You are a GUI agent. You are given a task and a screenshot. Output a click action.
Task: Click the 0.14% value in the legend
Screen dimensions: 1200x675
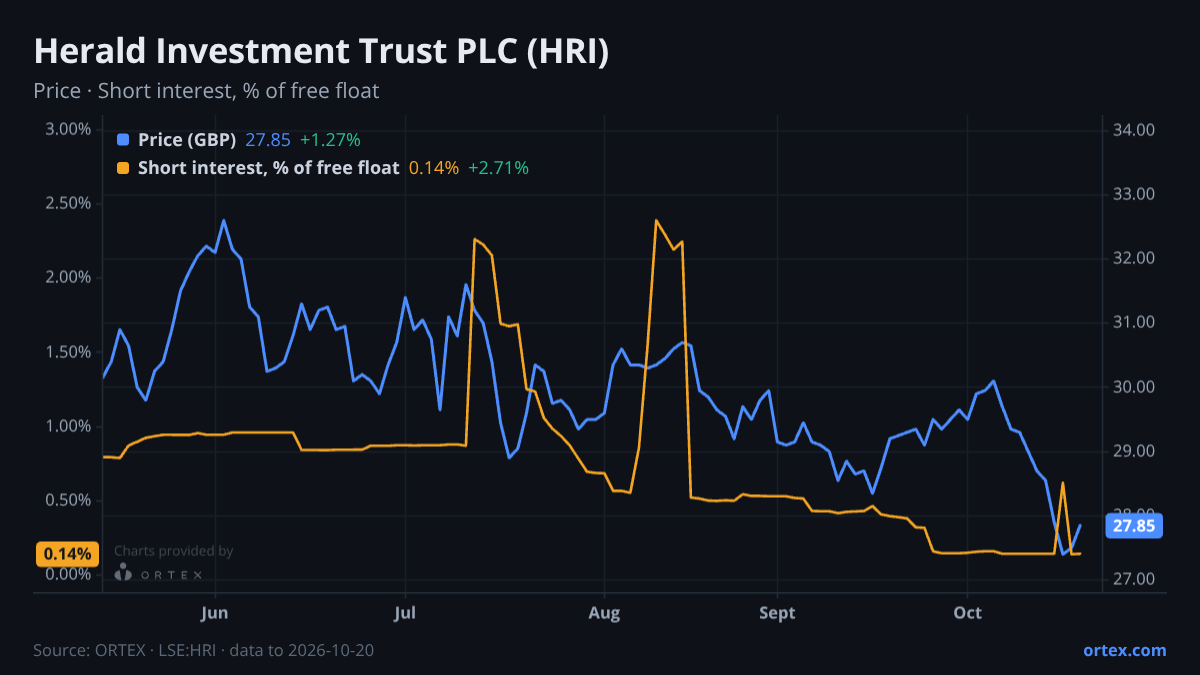pos(434,168)
